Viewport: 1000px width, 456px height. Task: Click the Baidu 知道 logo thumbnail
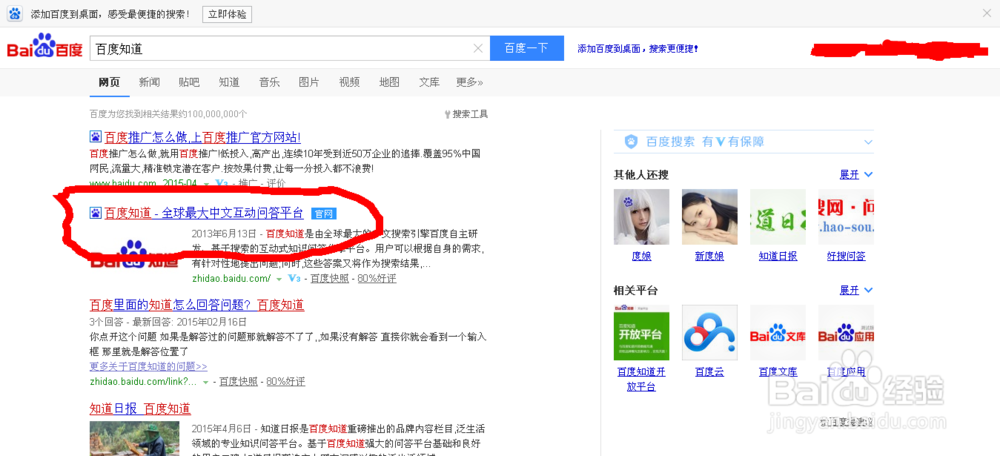pos(135,254)
